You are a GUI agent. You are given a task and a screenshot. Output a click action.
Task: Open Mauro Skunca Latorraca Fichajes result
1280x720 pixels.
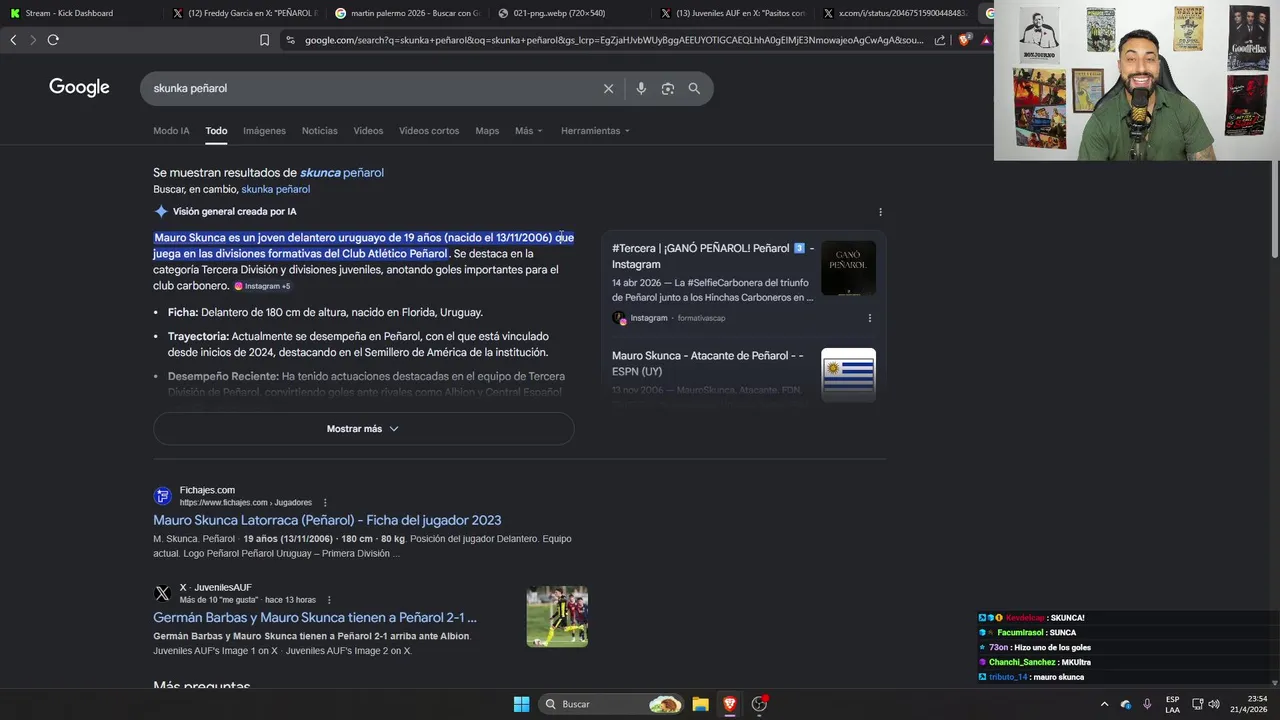click(327, 520)
